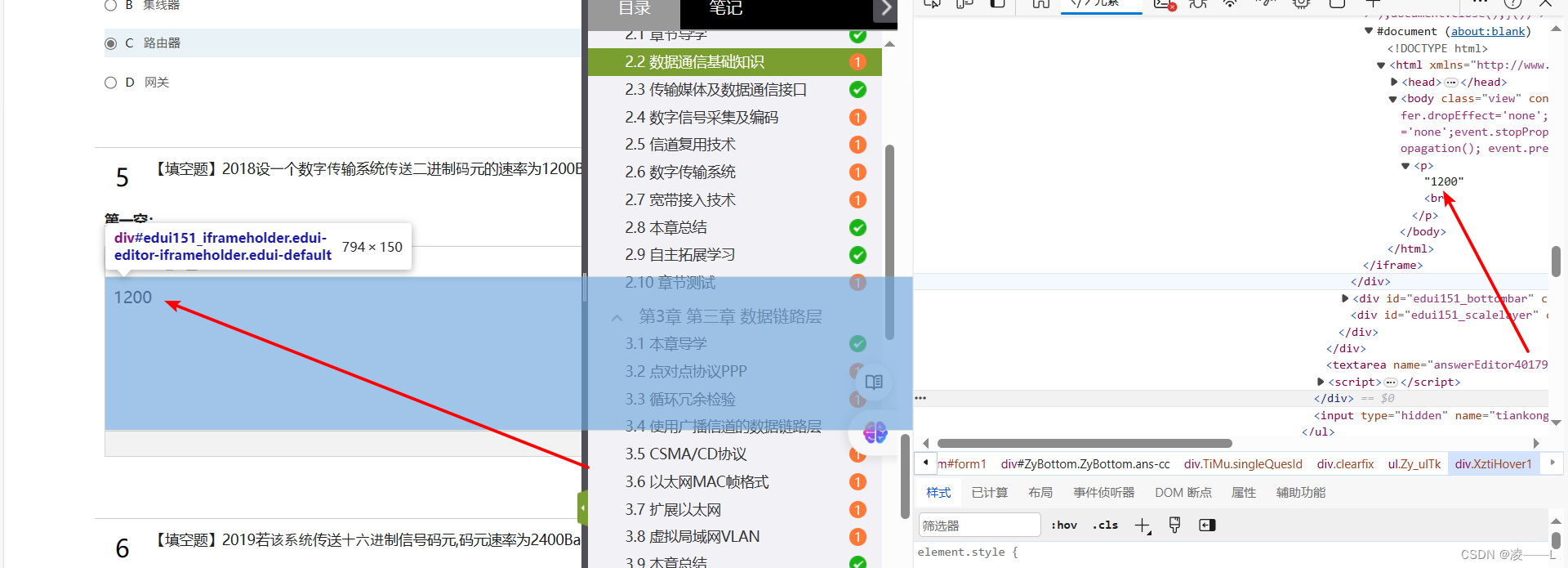1568x568 pixels.
Task: Select breadcrumb ul.Zy_ulTk
Action: click(1414, 464)
